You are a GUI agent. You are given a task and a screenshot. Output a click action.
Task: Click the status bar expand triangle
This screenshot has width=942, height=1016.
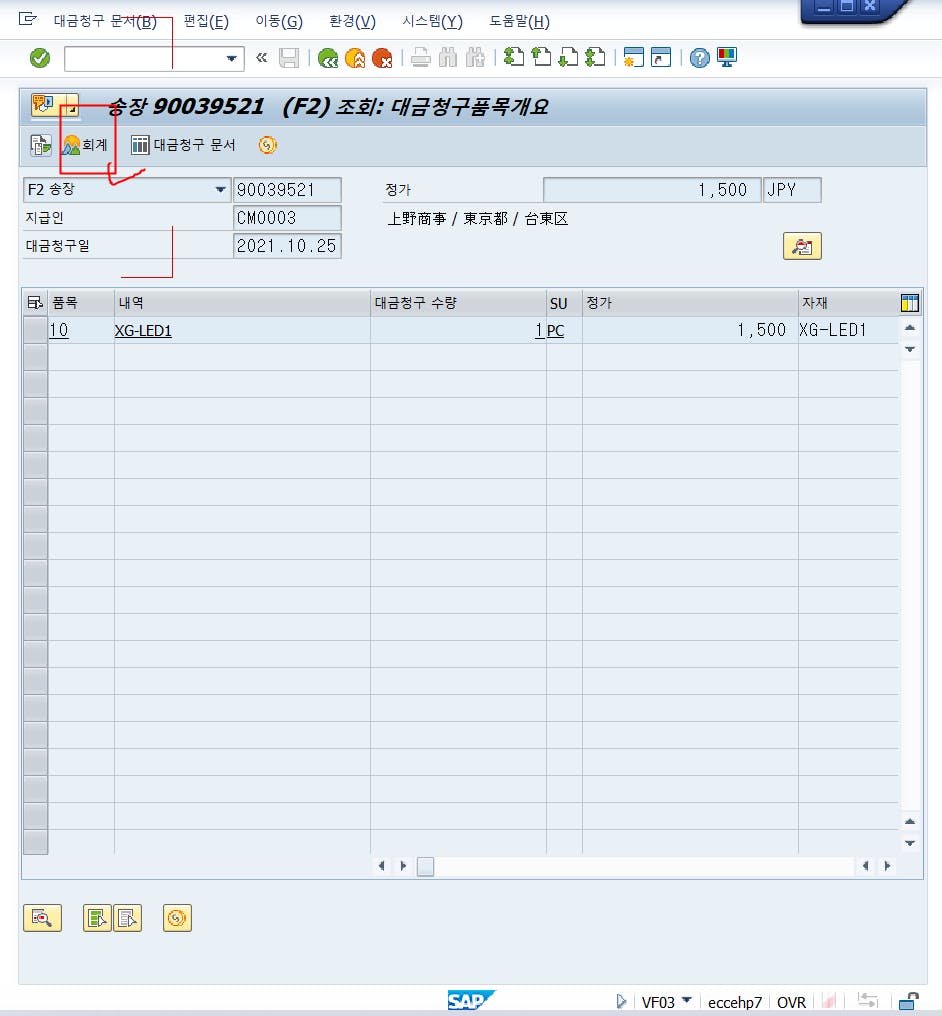tap(621, 1002)
